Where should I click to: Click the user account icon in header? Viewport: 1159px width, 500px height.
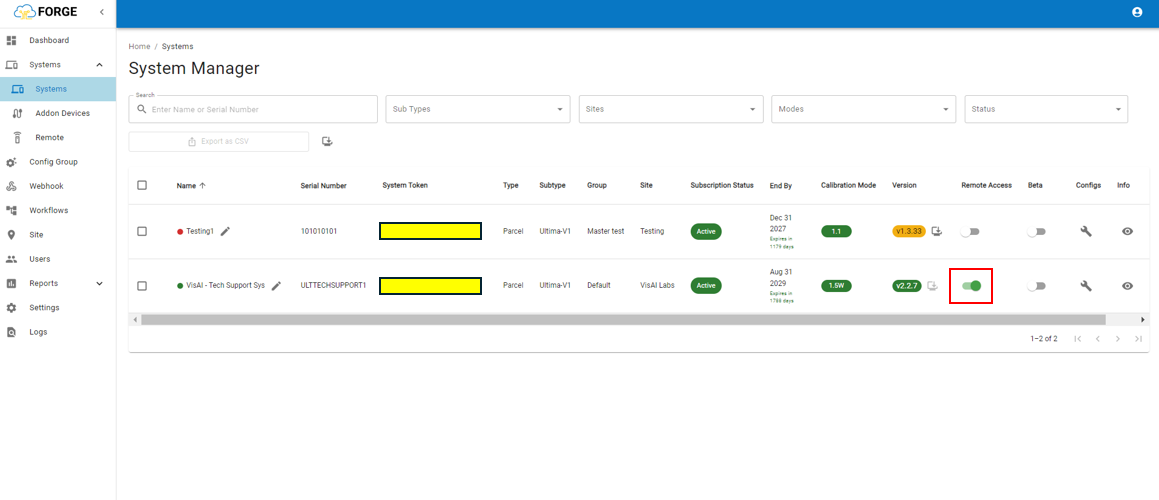pos(1137,12)
